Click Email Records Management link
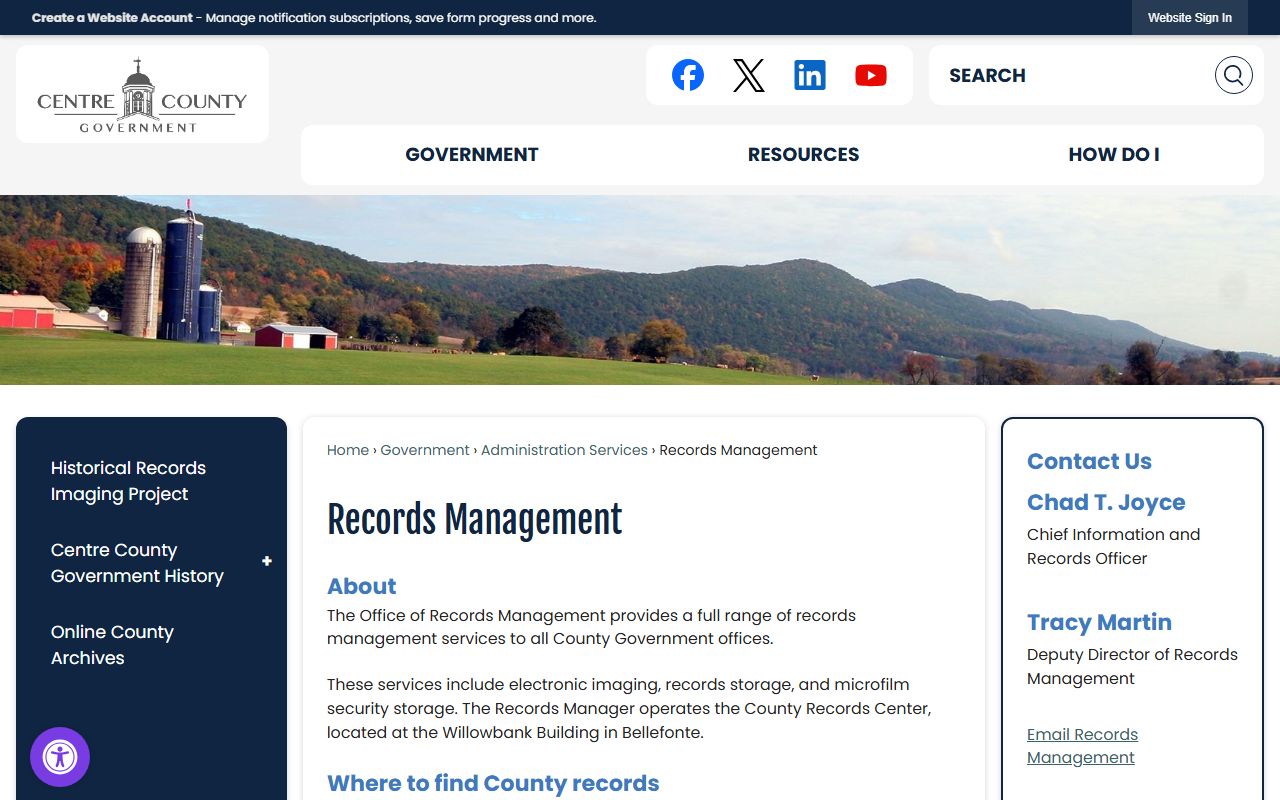This screenshot has width=1280, height=800. point(1082,746)
